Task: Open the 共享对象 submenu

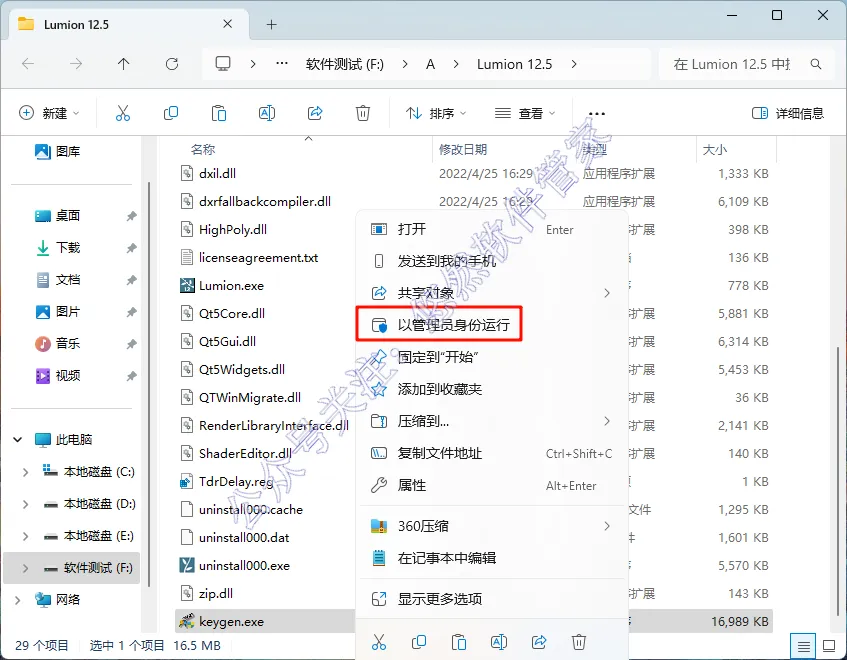Action: [492, 293]
